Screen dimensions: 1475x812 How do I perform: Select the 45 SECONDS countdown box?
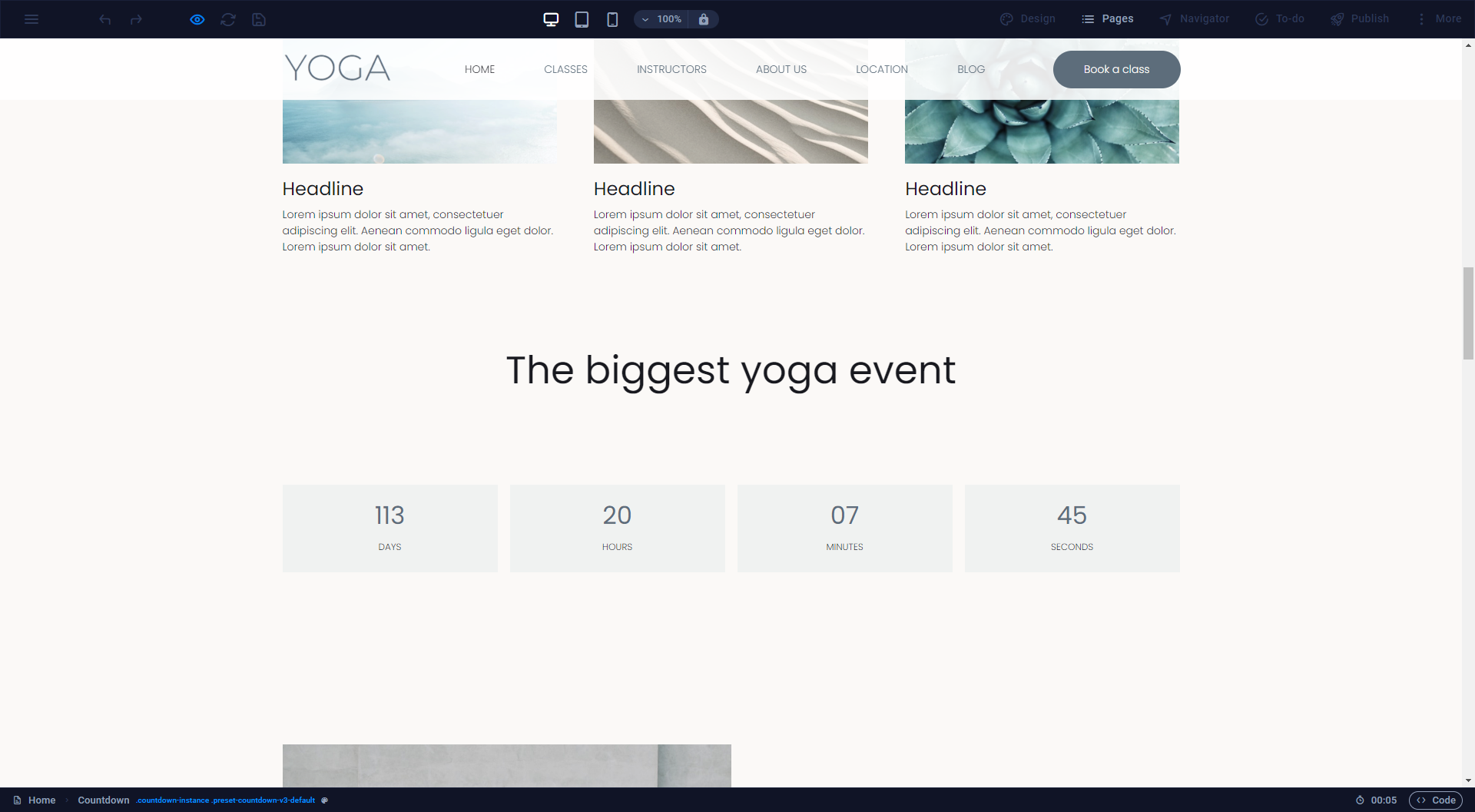click(x=1072, y=528)
